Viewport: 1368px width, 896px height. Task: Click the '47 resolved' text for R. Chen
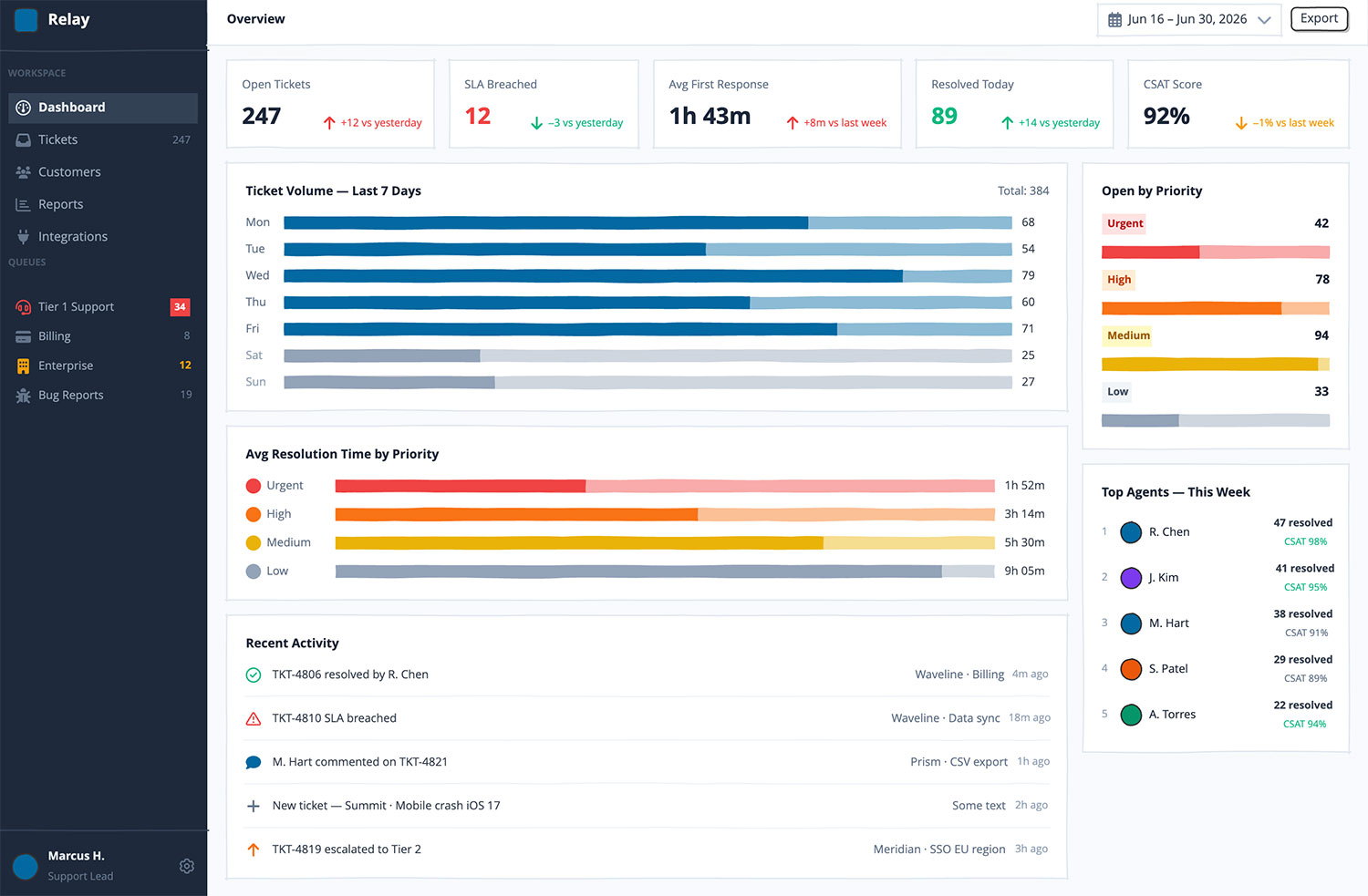click(1302, 523)
